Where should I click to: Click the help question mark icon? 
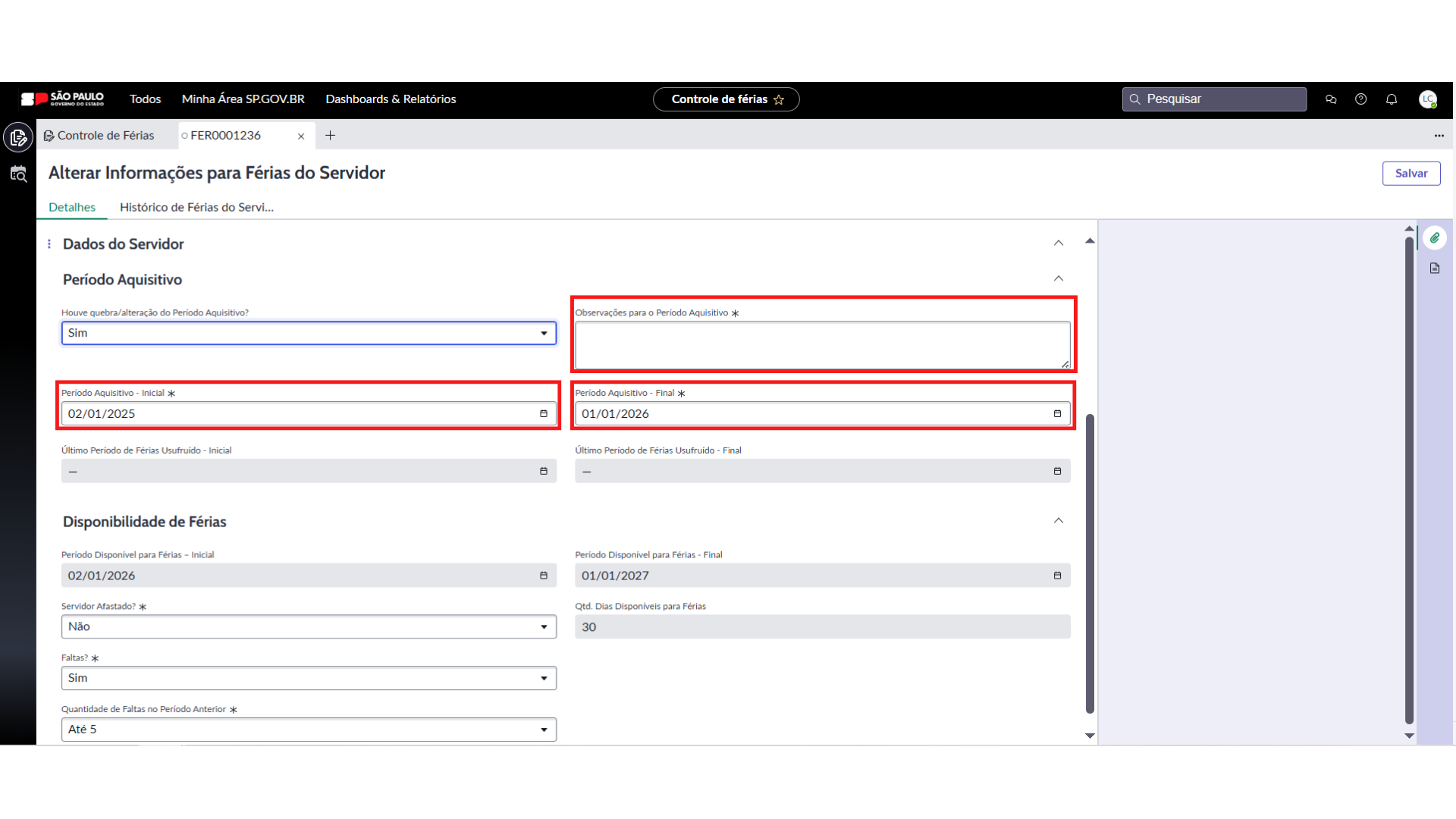click(1361, 99)
